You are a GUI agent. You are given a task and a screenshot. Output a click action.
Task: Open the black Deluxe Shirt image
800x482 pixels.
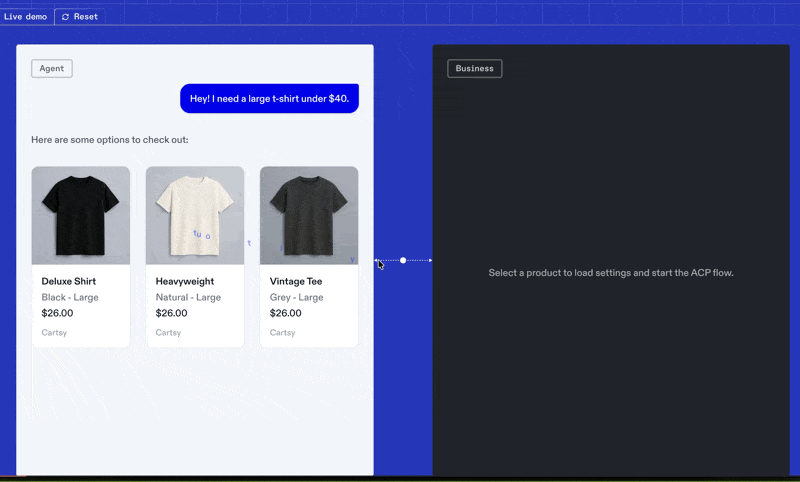(81, 215)
